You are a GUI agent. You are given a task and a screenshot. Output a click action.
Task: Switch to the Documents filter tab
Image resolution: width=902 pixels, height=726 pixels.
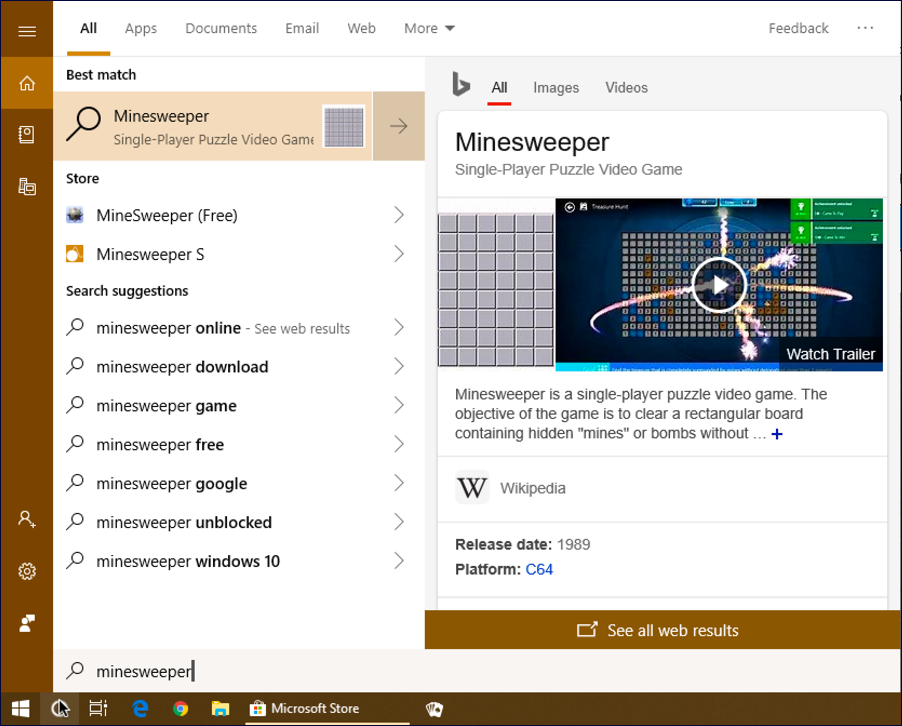[x=221, y=28]
